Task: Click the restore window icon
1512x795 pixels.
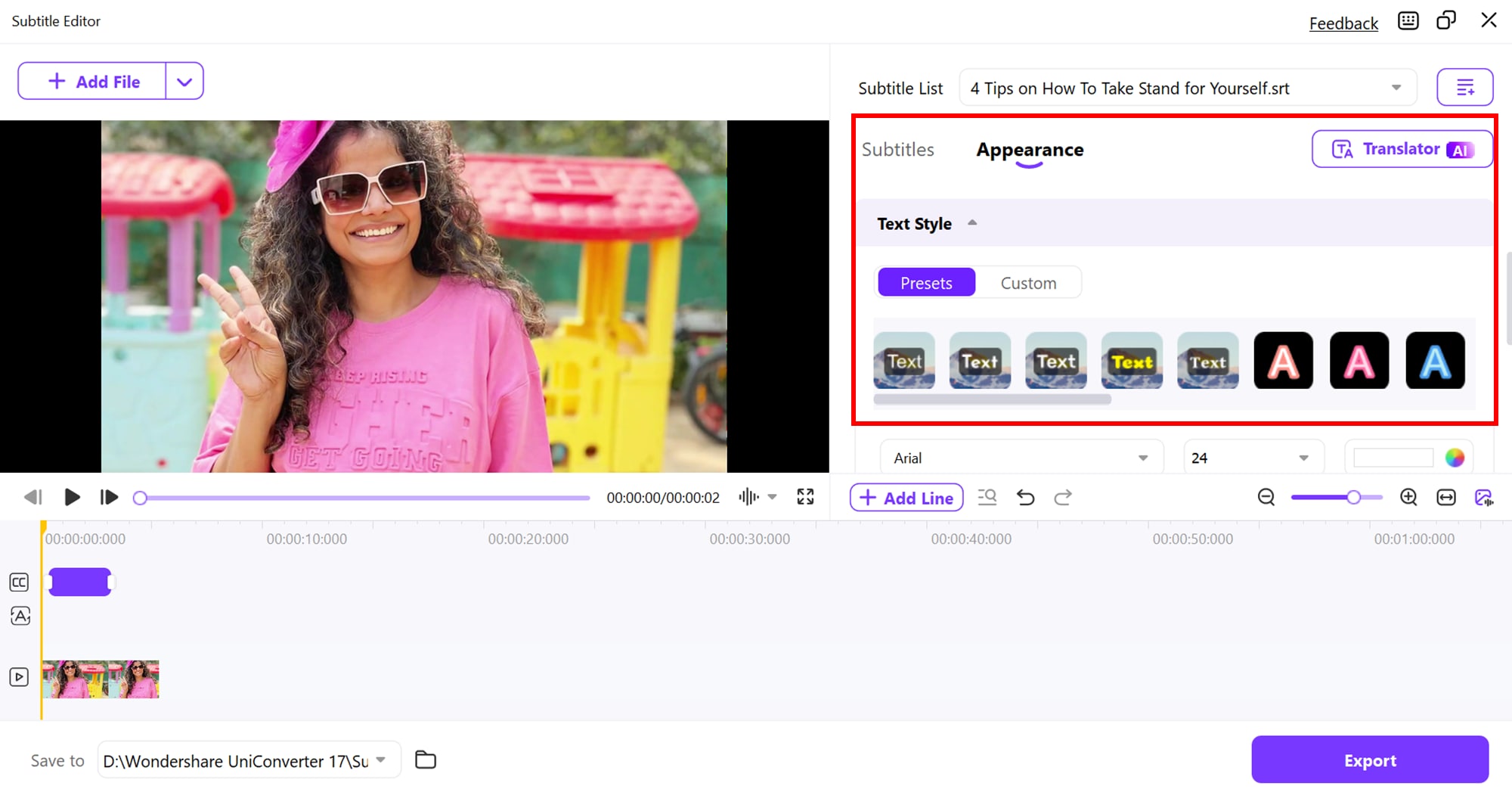Action: tap(1446, 20)
